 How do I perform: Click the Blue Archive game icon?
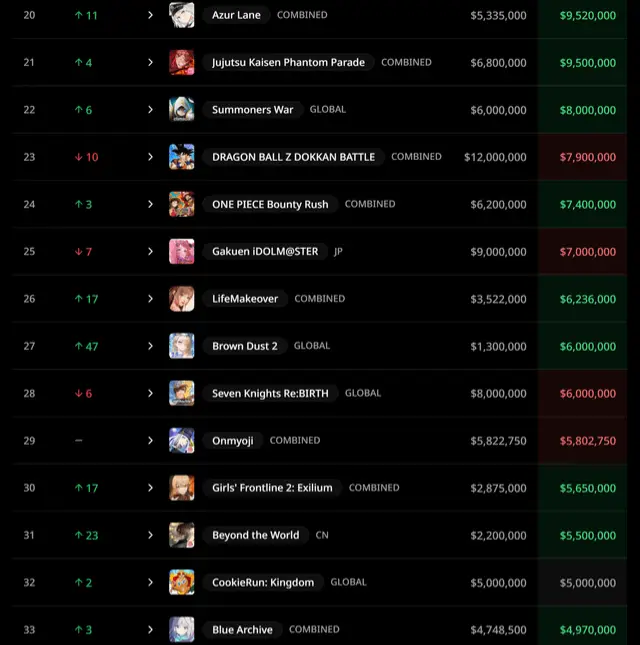pos(182,629)
